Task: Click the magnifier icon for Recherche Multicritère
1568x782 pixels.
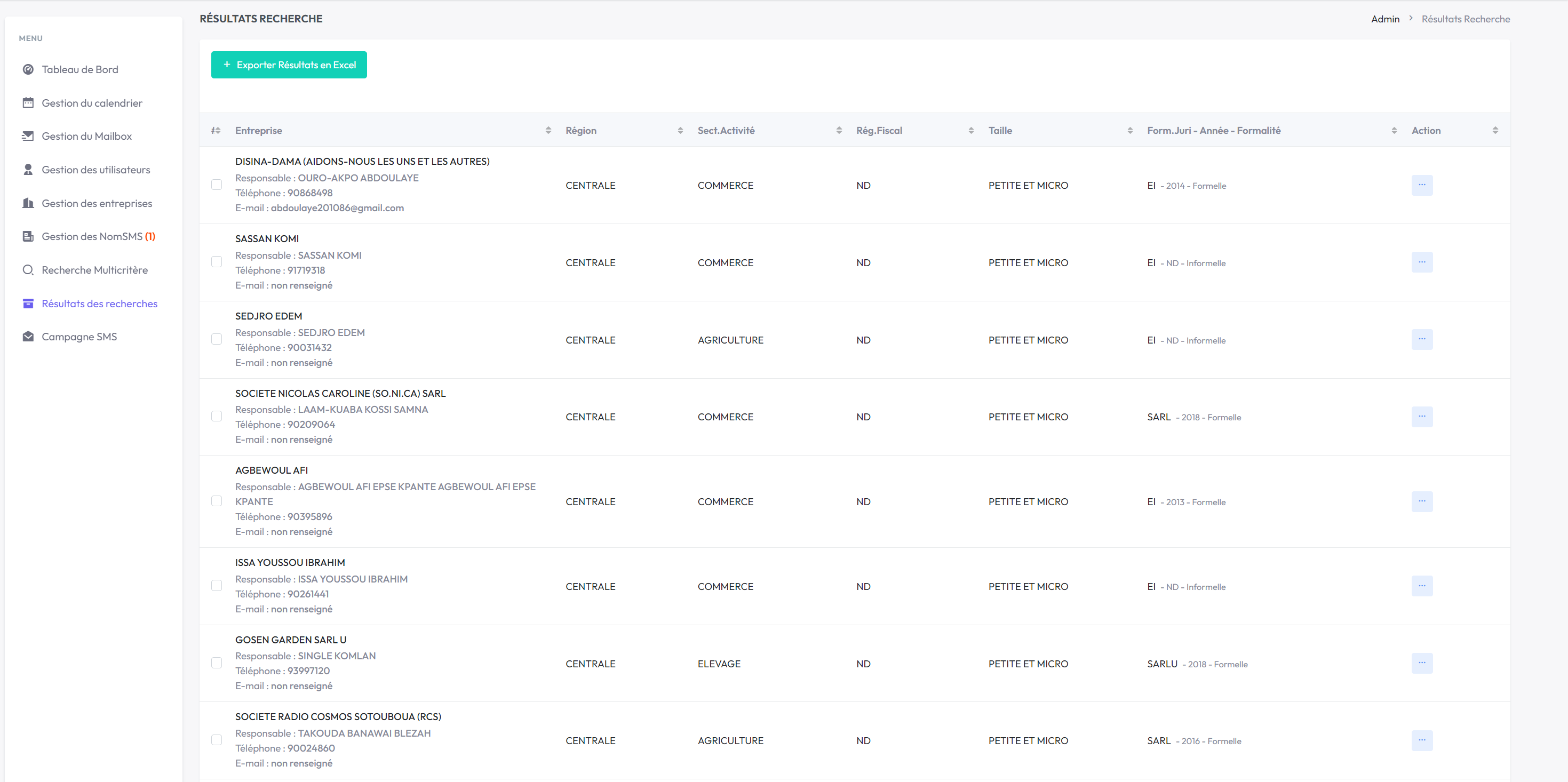Action: pos(28,269)
